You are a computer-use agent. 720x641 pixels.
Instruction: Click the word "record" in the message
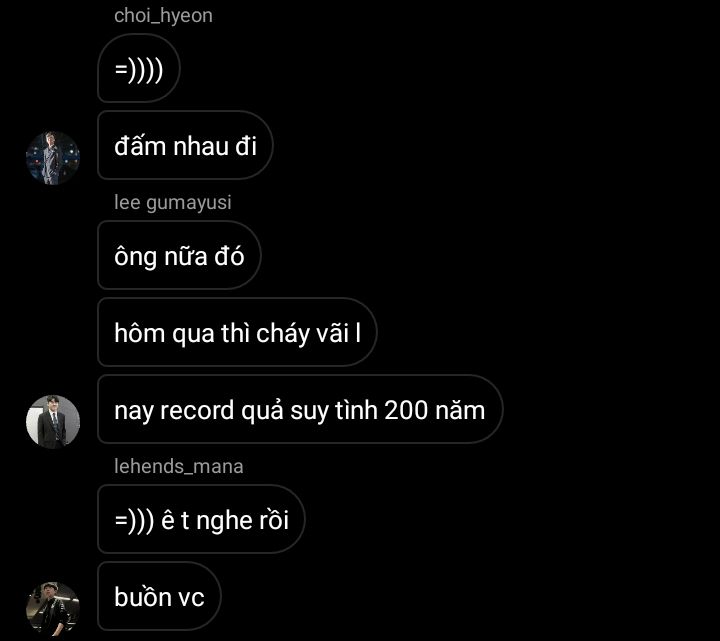point(197,410)
